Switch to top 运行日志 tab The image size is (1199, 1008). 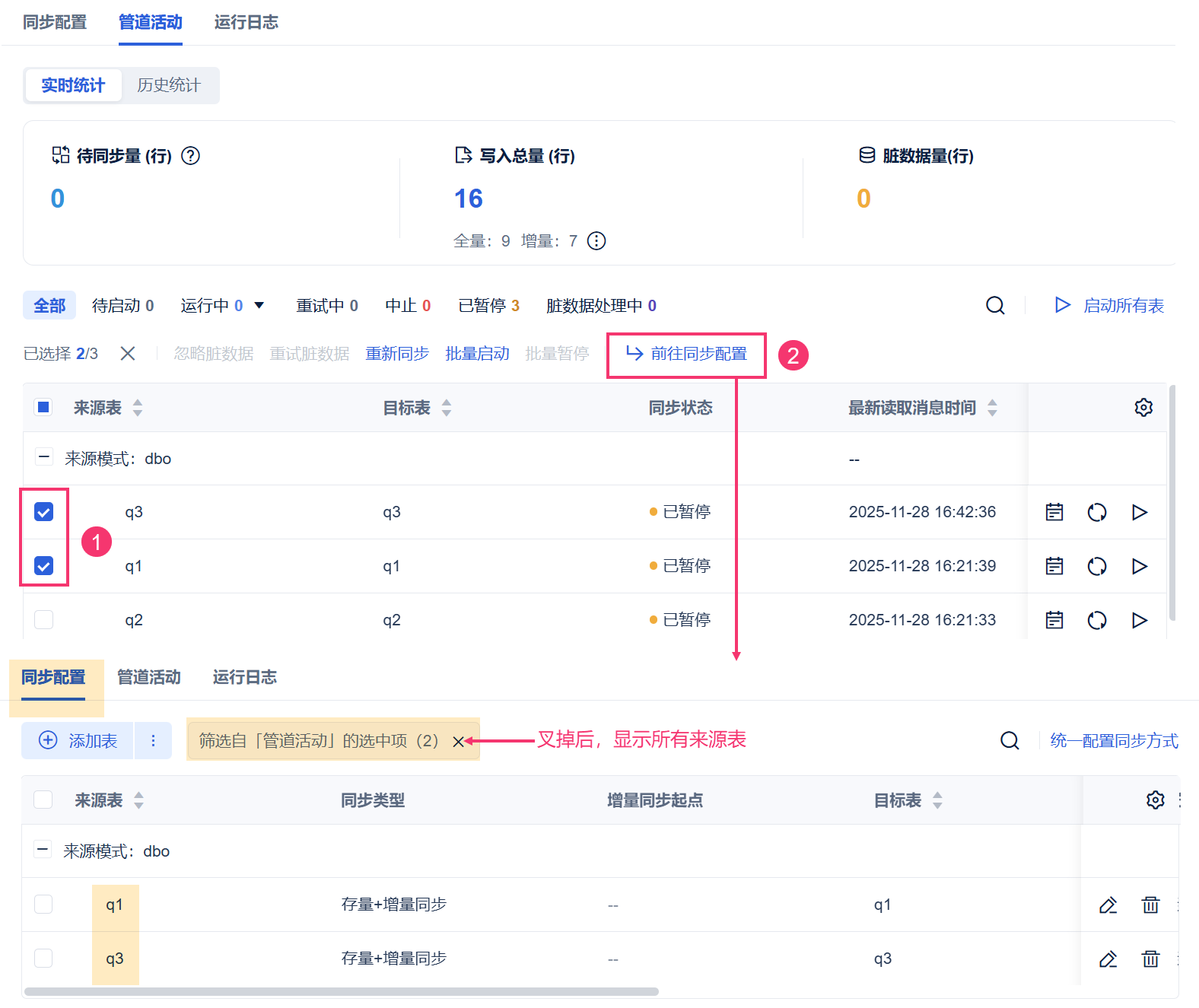[x=246, y=22]
